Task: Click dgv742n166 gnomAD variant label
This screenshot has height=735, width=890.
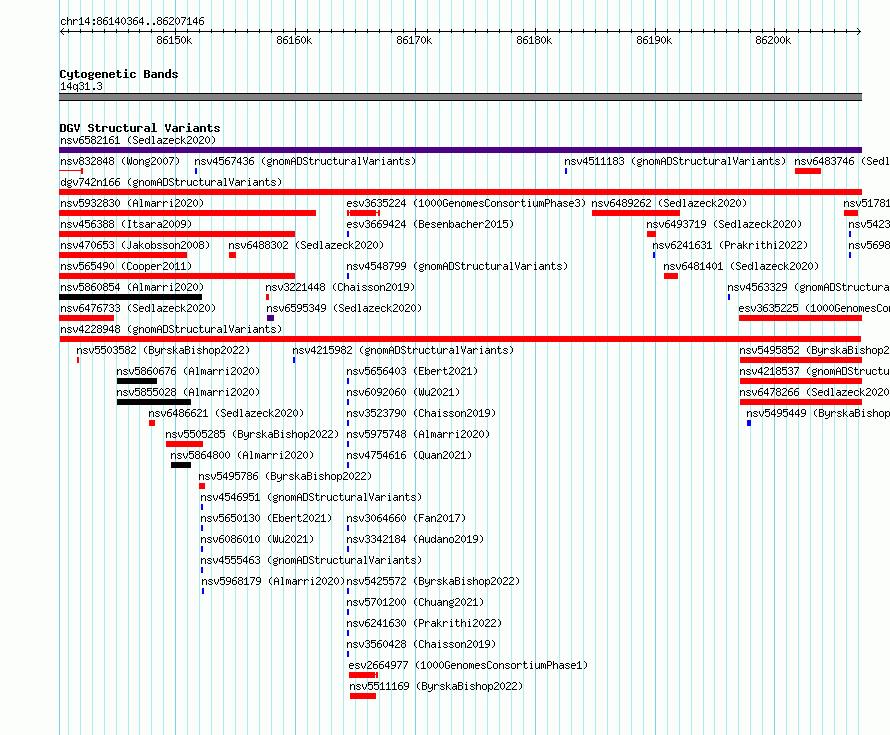Action: tap(171, 182)
